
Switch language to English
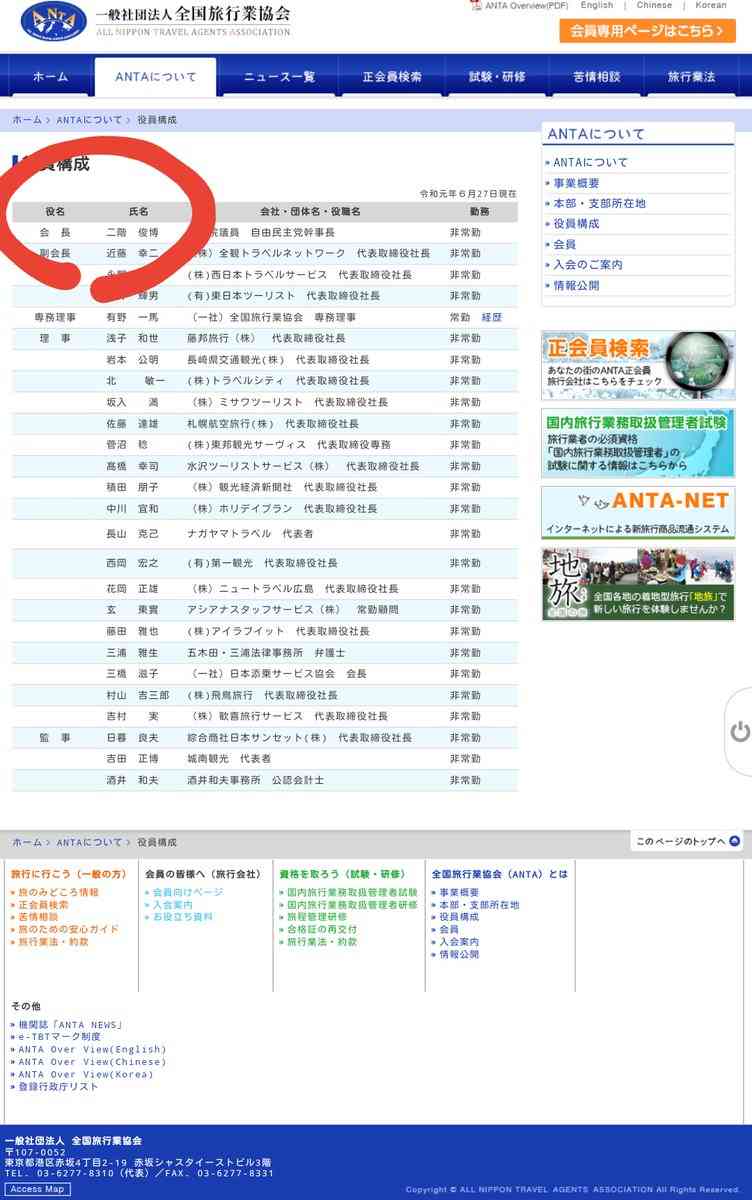click(597, 5)
